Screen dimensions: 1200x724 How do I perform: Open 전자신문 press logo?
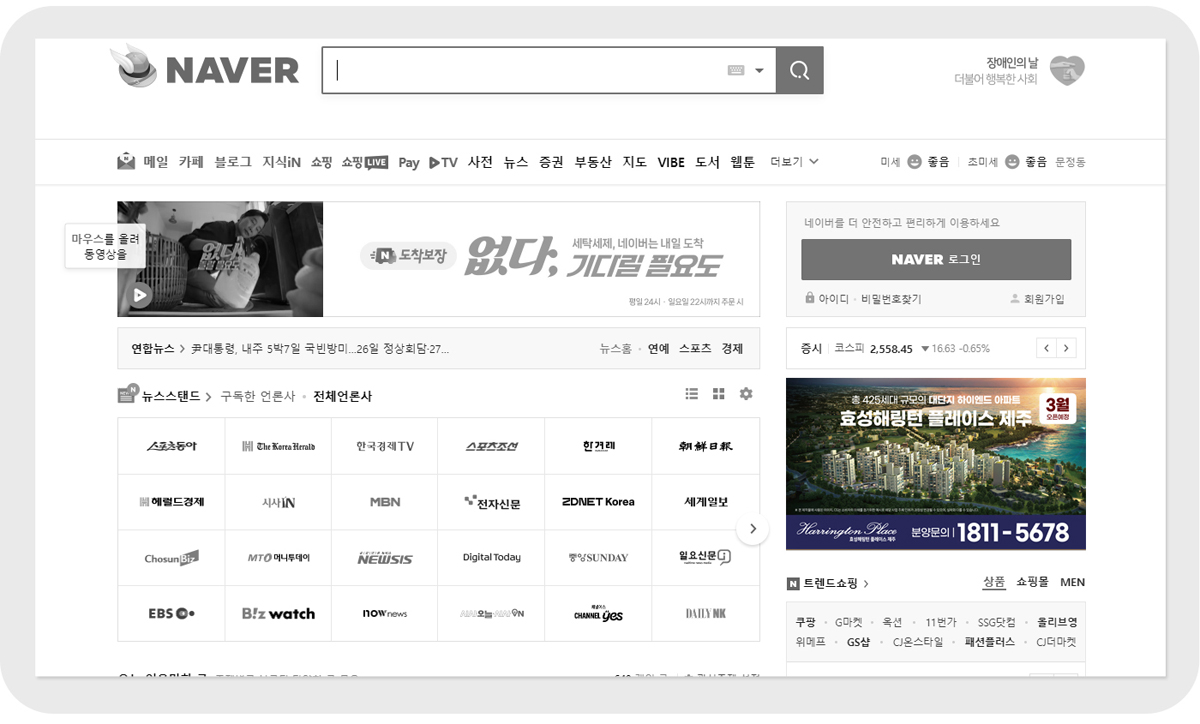492,502
